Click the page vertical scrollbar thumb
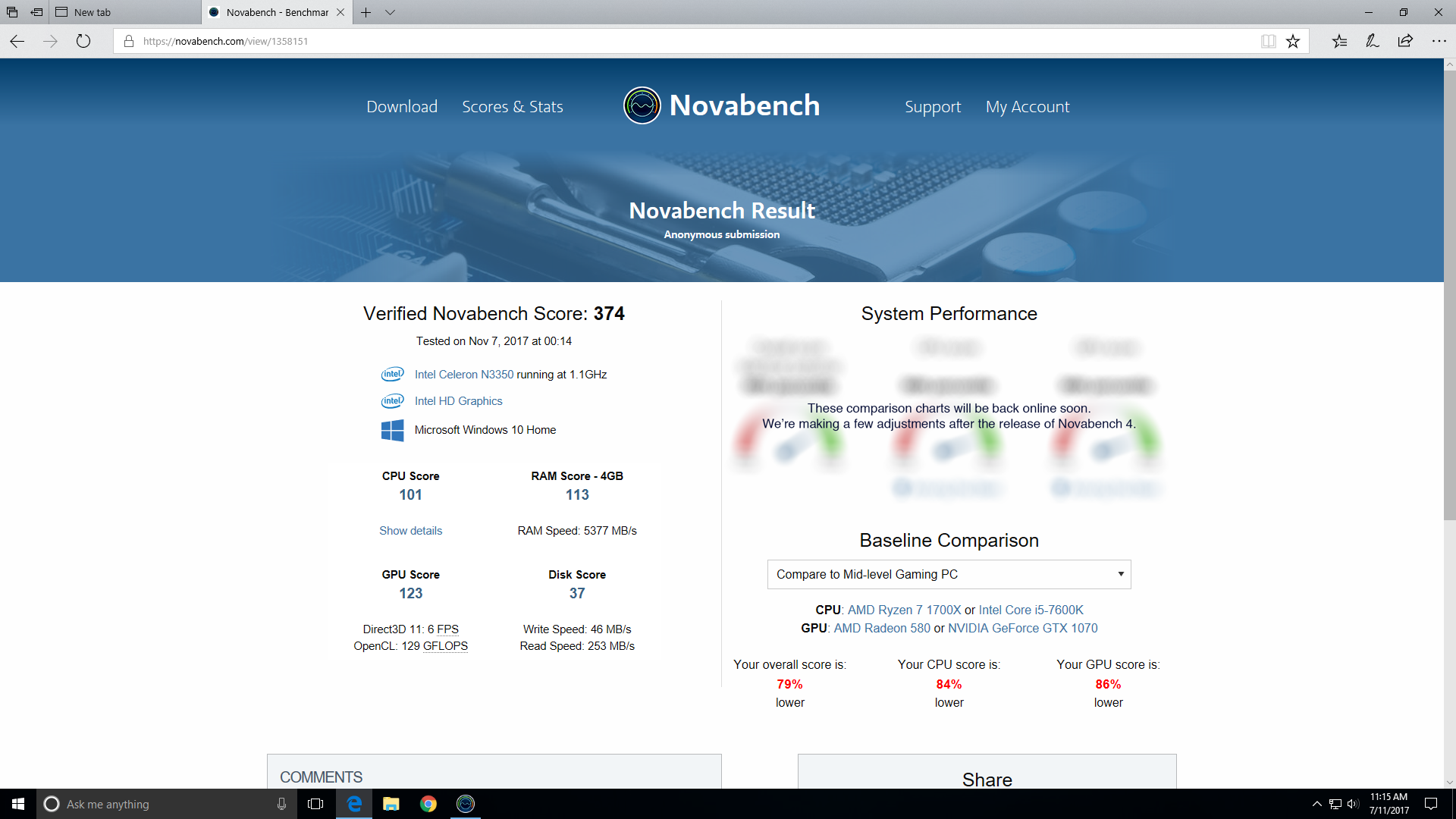The image size is (1456, 819). point(1449,296)
